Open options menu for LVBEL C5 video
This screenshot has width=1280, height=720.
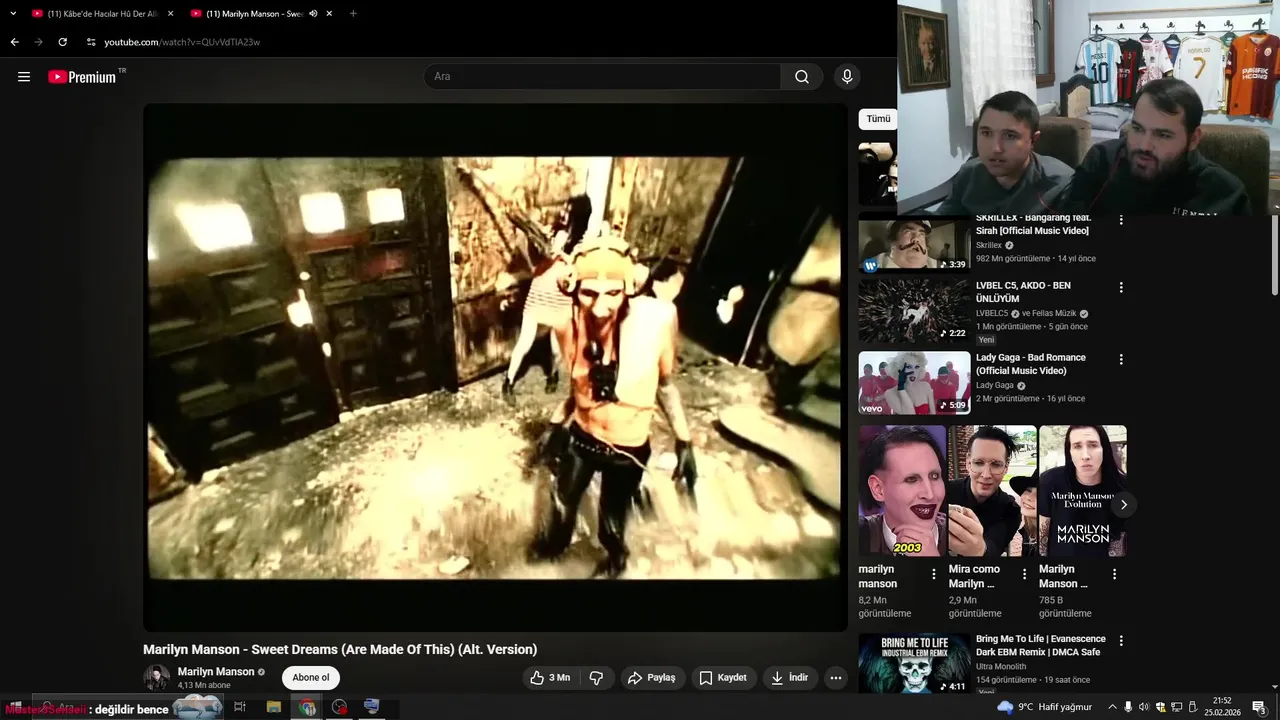(1121, 287)
